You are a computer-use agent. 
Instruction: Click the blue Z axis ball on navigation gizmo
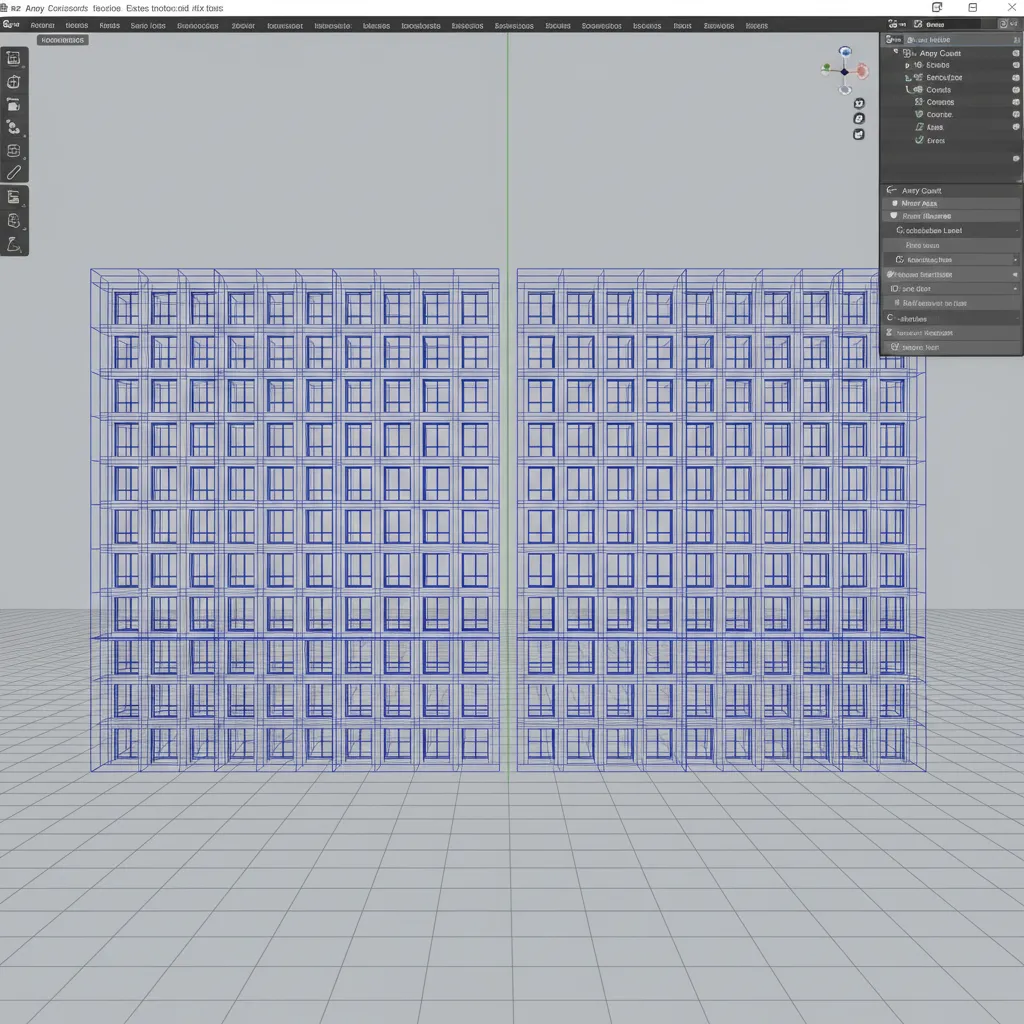coord(845,52)
